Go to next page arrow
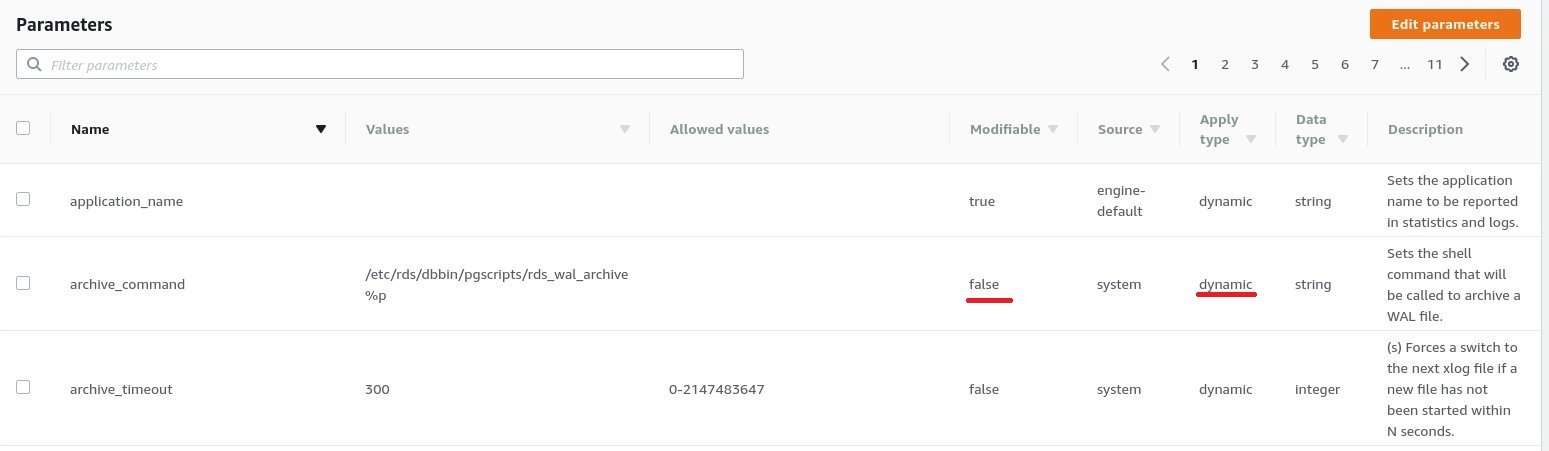This screenshot has width=1549, height=451. [1465, 64]
